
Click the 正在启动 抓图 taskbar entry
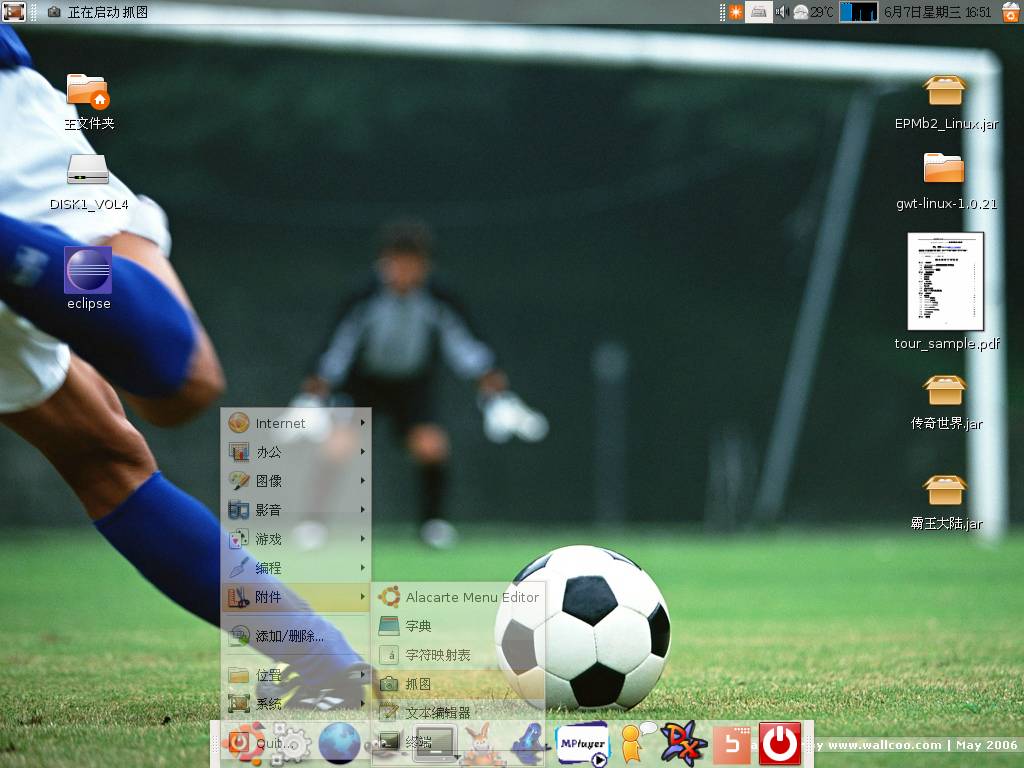pos(99,12)
